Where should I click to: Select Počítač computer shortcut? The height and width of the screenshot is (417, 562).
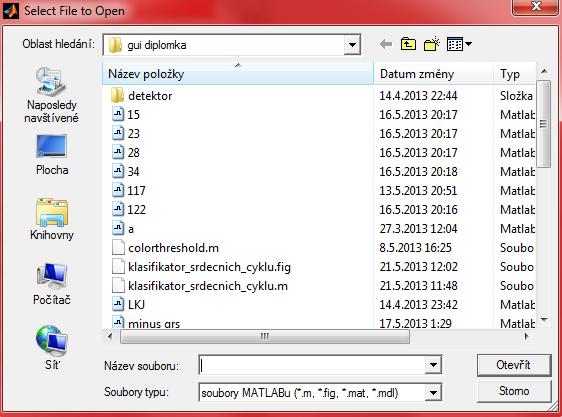(x=52, y=284)
